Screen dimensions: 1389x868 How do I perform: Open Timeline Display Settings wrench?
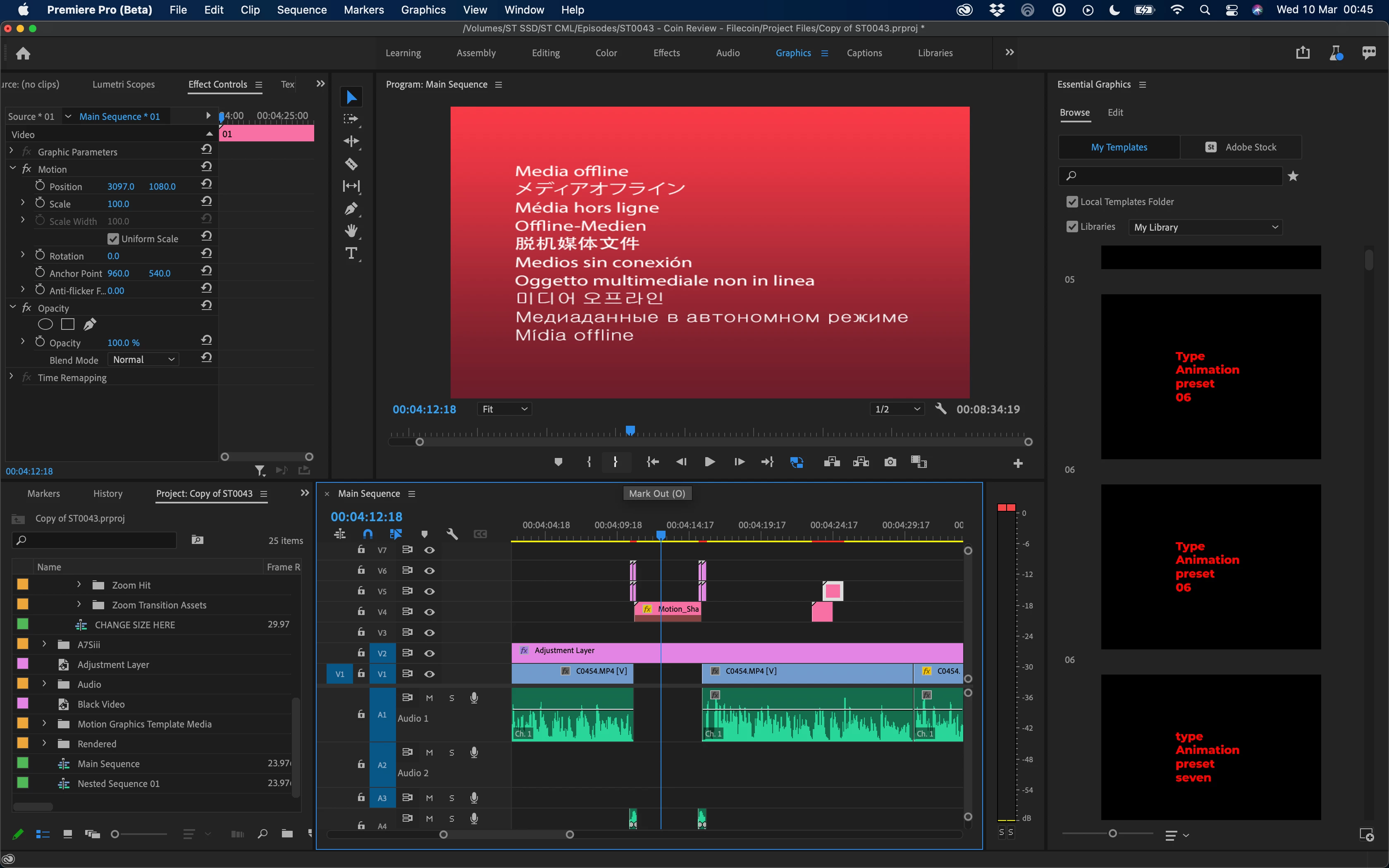[452, 534]
